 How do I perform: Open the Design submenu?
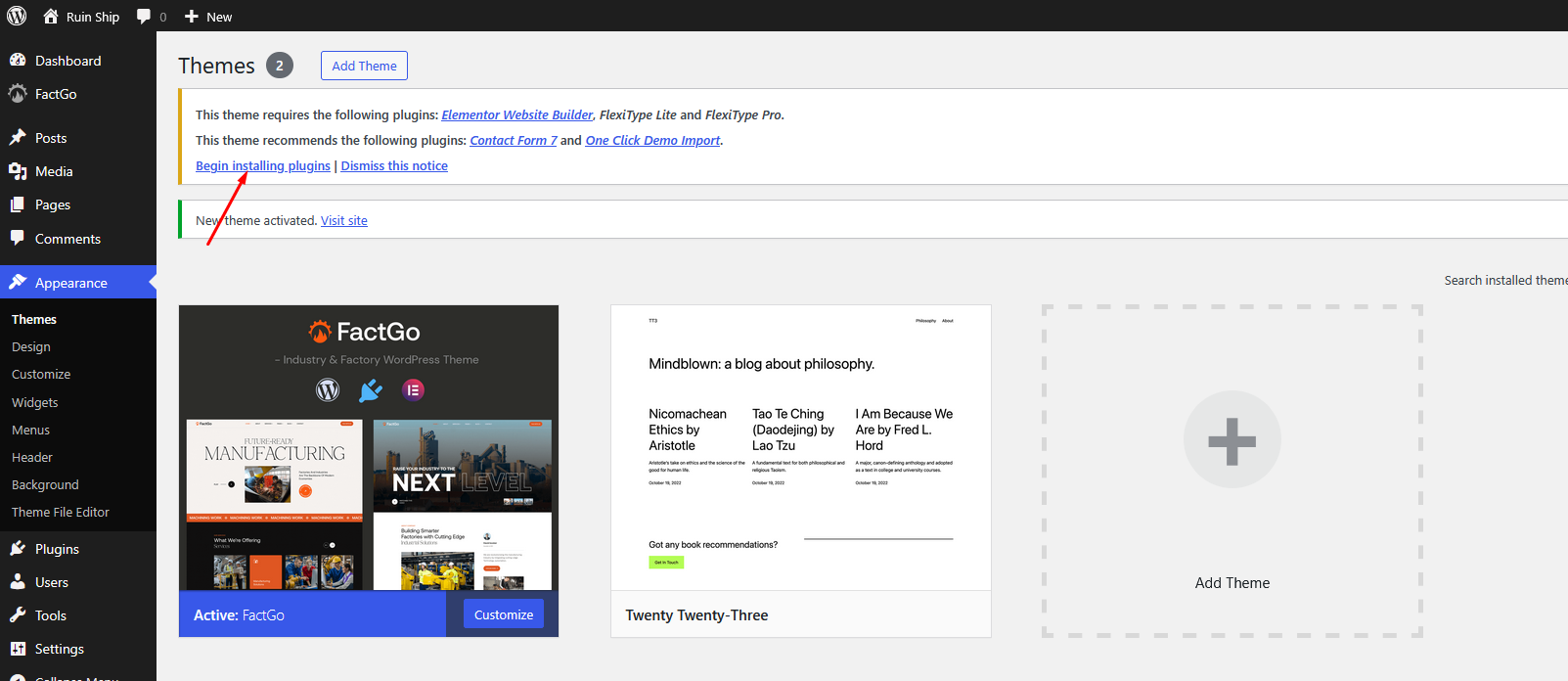point(31,347)
